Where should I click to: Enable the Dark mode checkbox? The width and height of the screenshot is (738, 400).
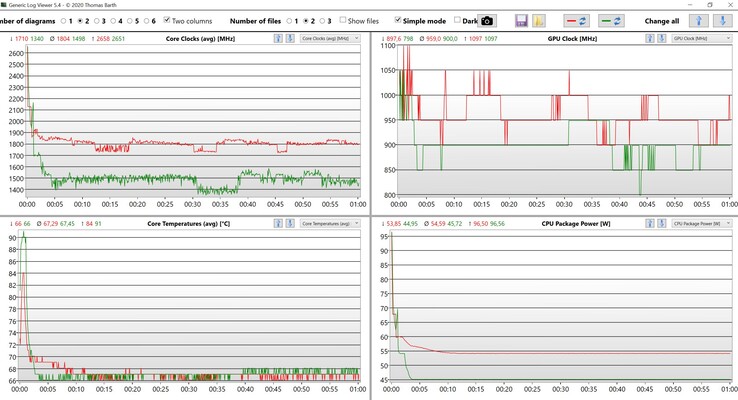[x=457, y=20]
